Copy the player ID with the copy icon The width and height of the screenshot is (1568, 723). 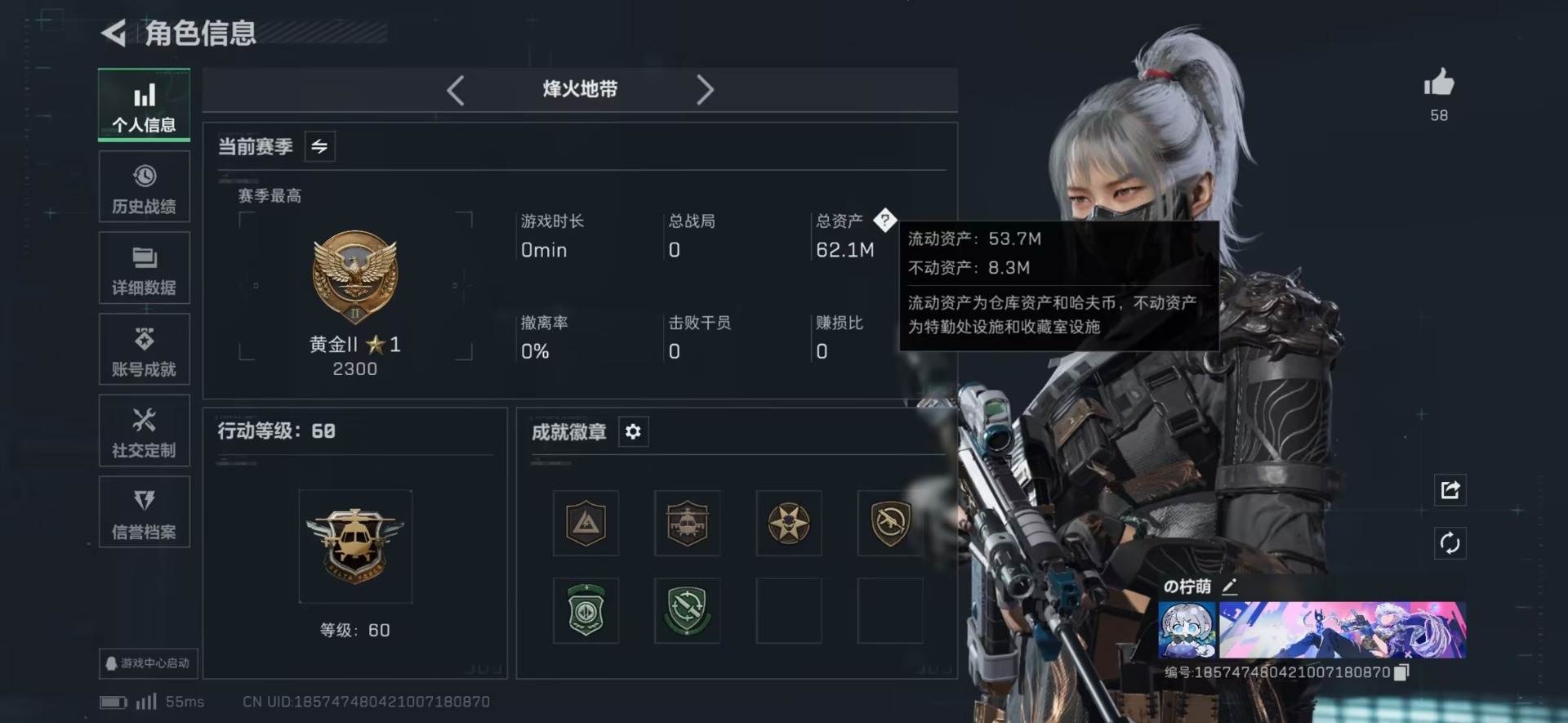[1401, 672]
